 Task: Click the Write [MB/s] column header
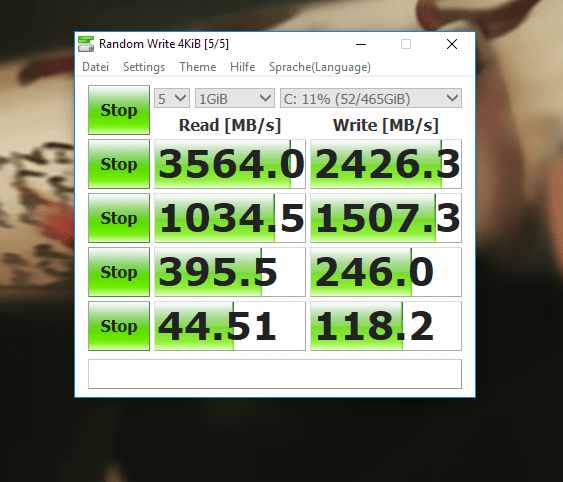[x=386, y=125]
